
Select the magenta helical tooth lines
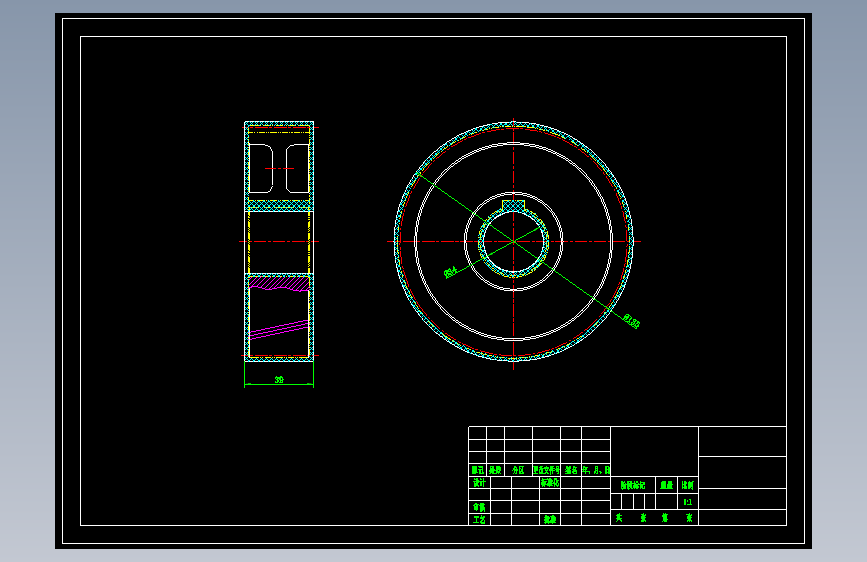[x=279, y=330]
